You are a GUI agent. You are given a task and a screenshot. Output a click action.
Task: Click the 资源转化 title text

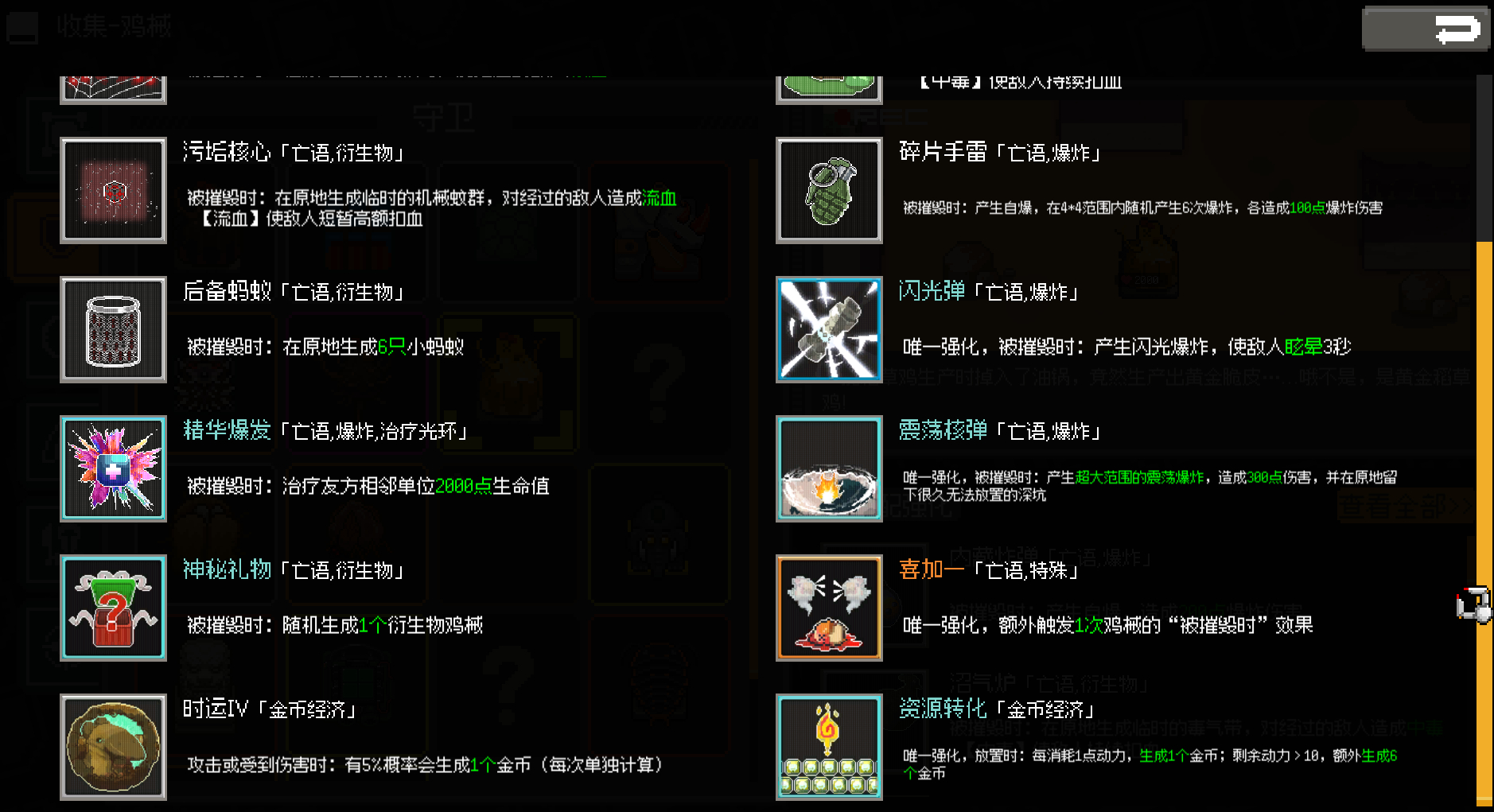[943, 709]
